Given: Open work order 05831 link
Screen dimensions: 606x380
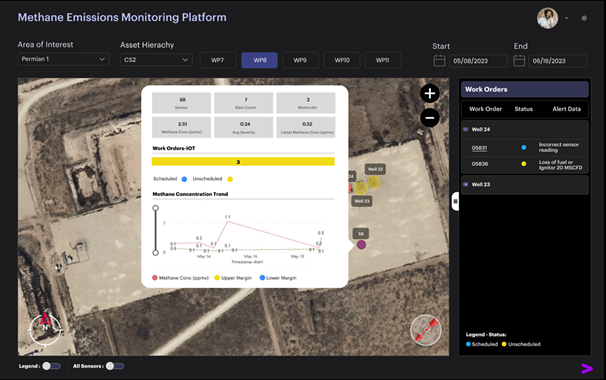Looking at the screenshot, I should [479, 148].
